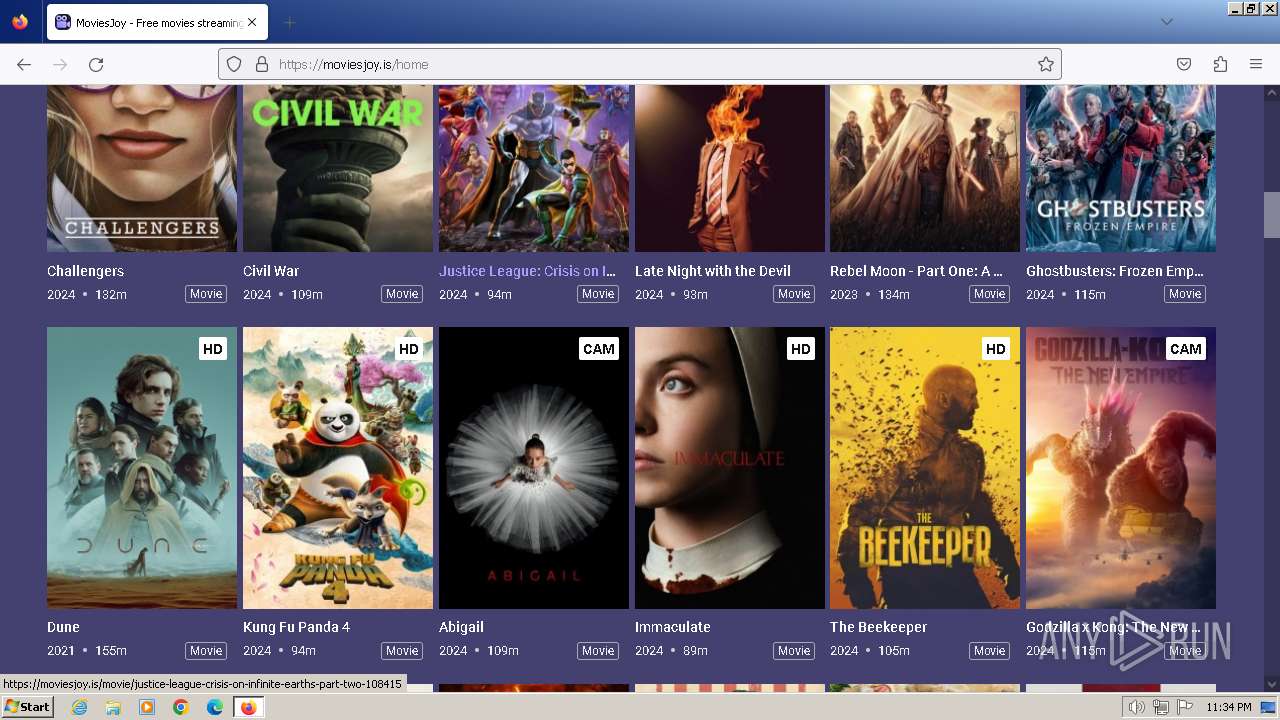Click CAM badge on Abigail poster
The height and width of the screenshot is (720, 1280).
click(x=599, y=349)
